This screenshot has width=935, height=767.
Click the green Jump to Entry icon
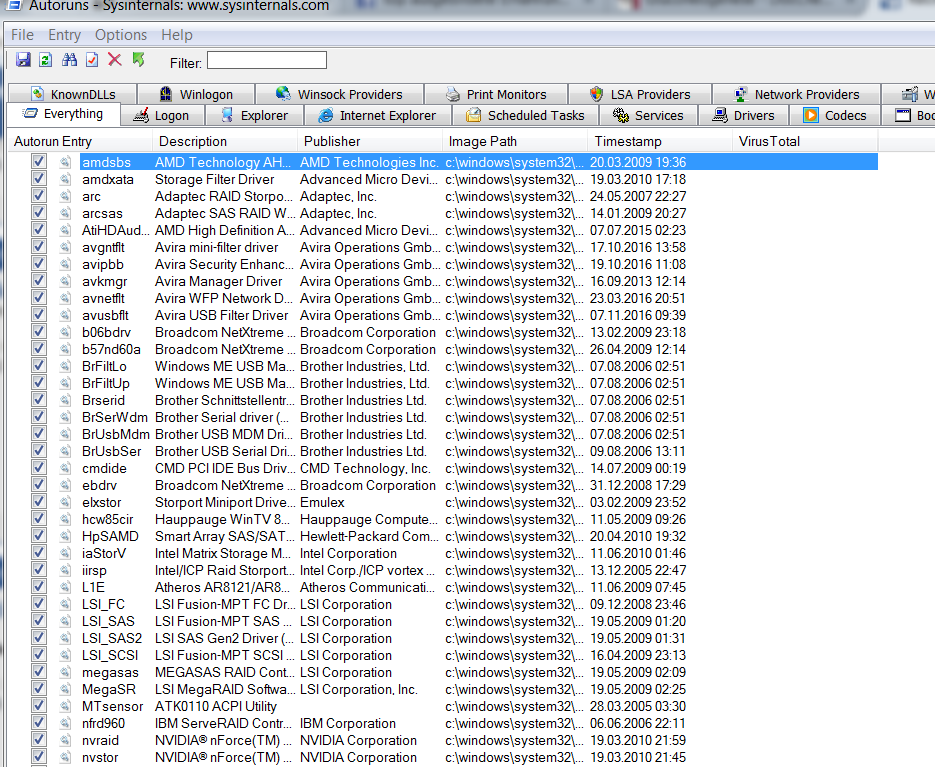(x=138, y=60)
